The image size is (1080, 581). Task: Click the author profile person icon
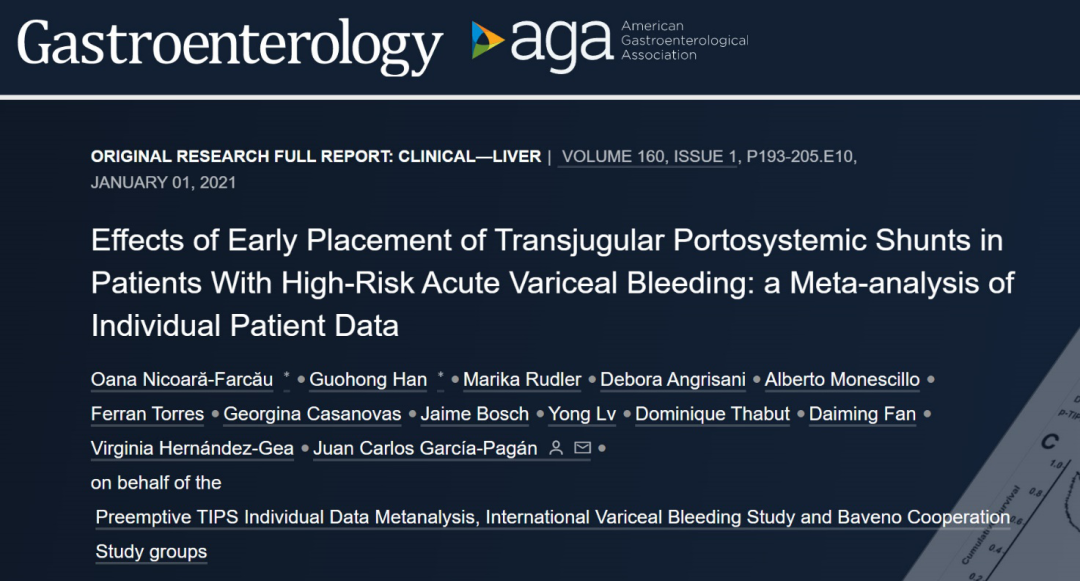coord(556,448)
